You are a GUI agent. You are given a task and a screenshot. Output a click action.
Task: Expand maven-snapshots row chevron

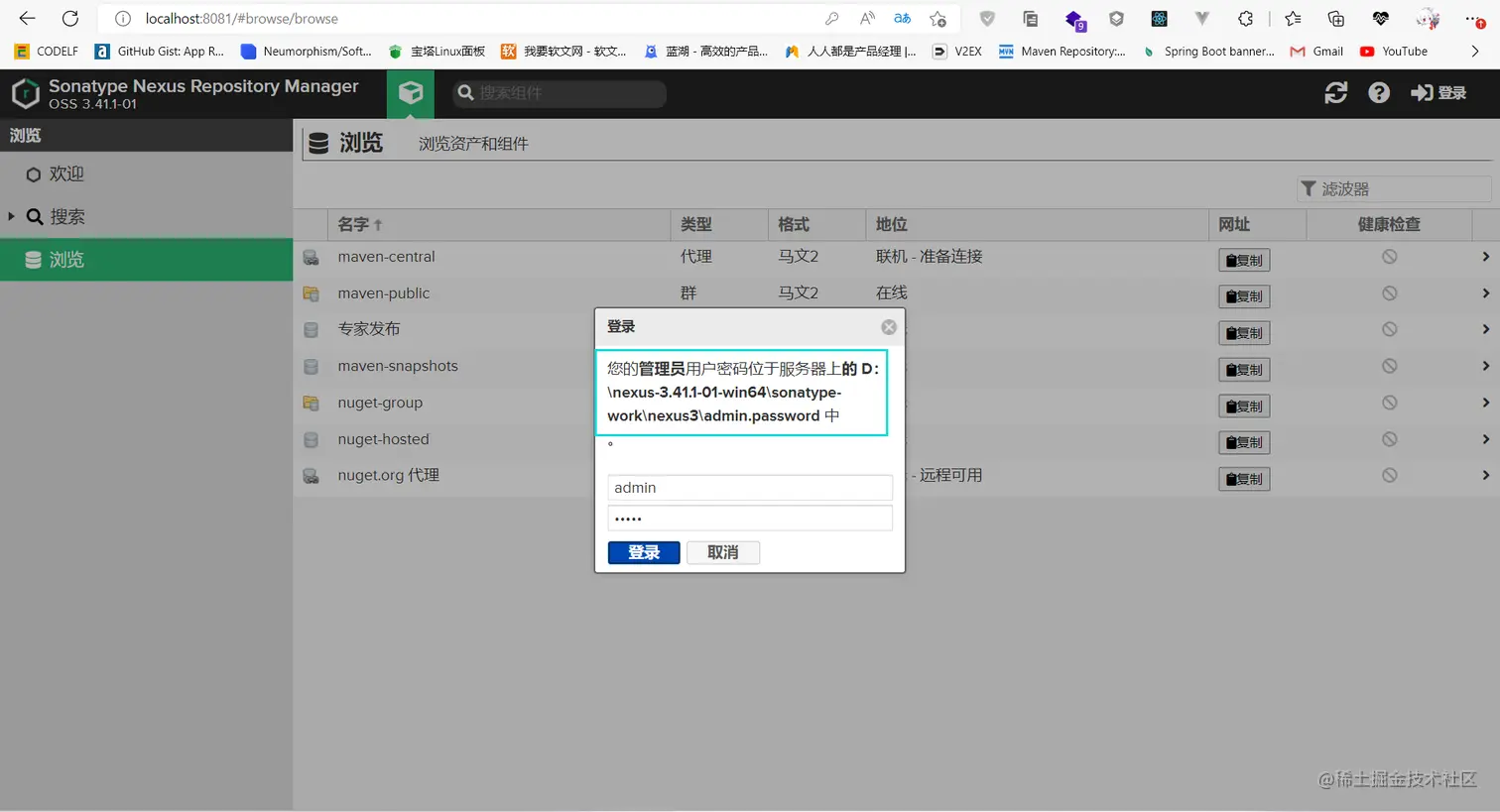point(1485,366)
